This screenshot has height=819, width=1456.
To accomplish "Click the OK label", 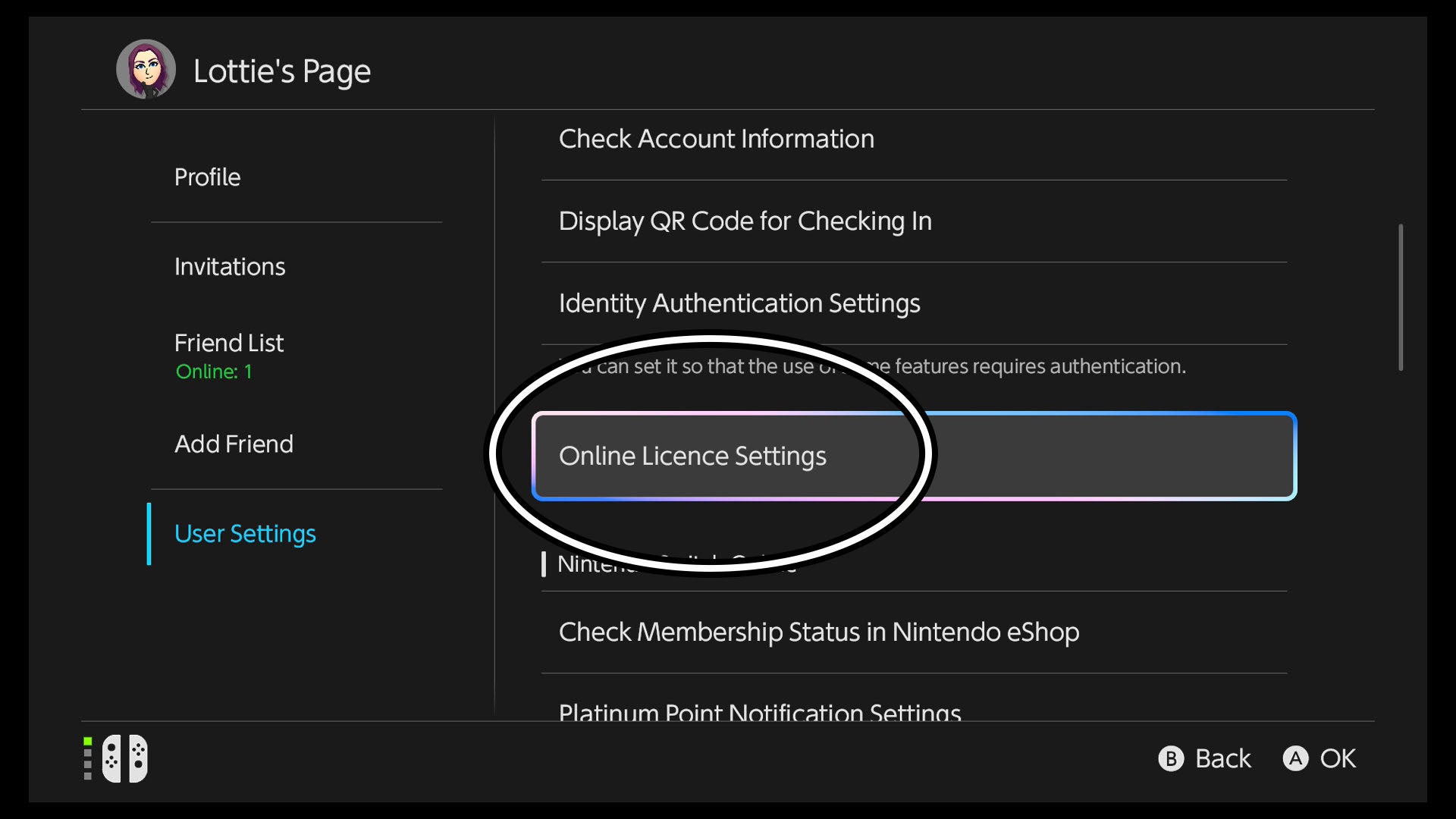I will point(1337,758).
